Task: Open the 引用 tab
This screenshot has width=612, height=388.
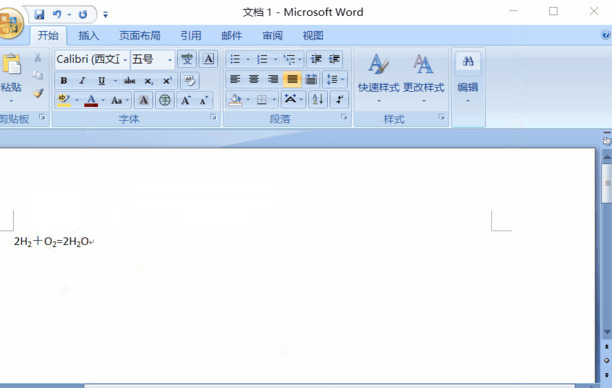Action: point(191,36)
